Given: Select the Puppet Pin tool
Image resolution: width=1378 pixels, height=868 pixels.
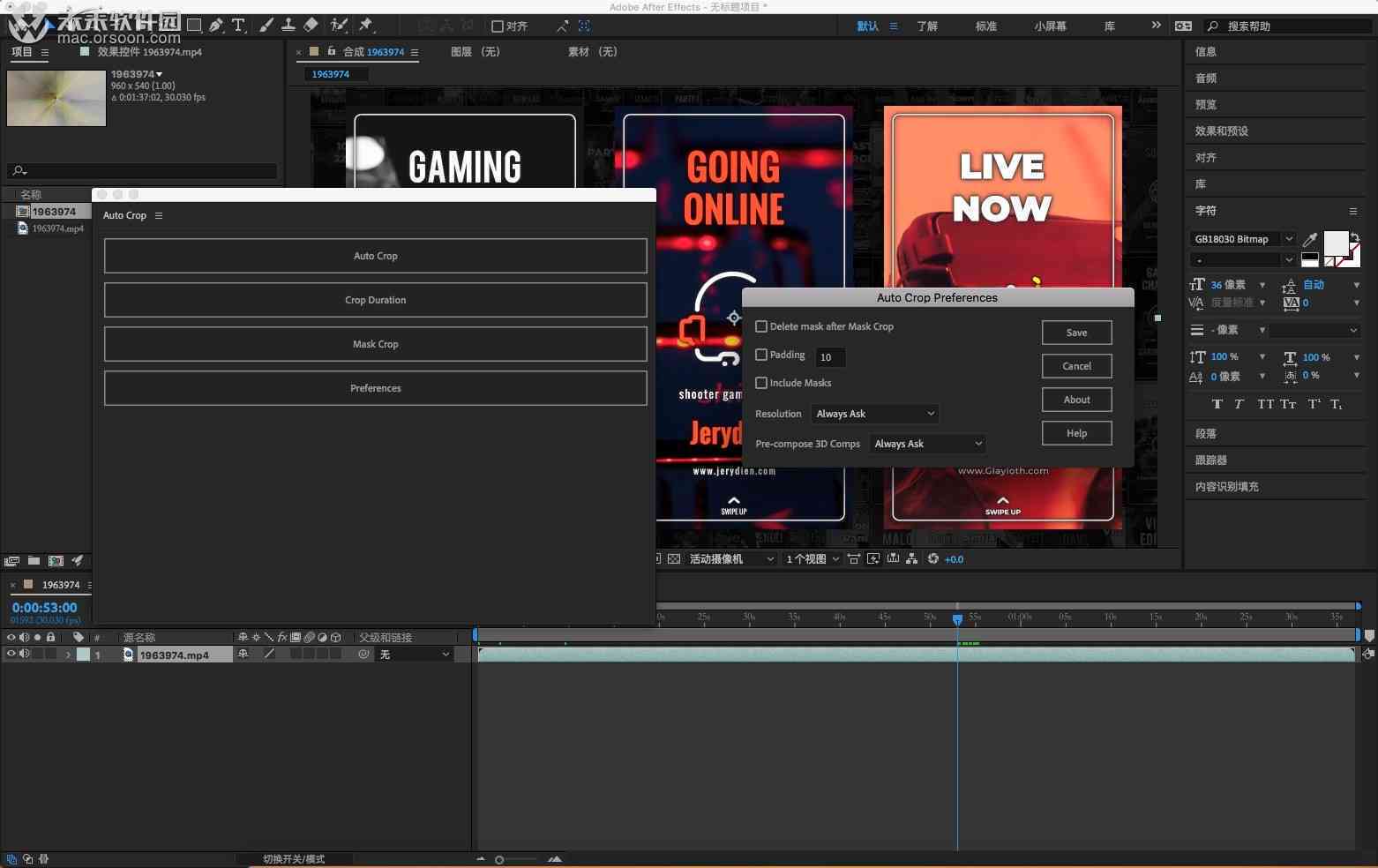Looking at the screenshot, I should [x=366, y=26].
